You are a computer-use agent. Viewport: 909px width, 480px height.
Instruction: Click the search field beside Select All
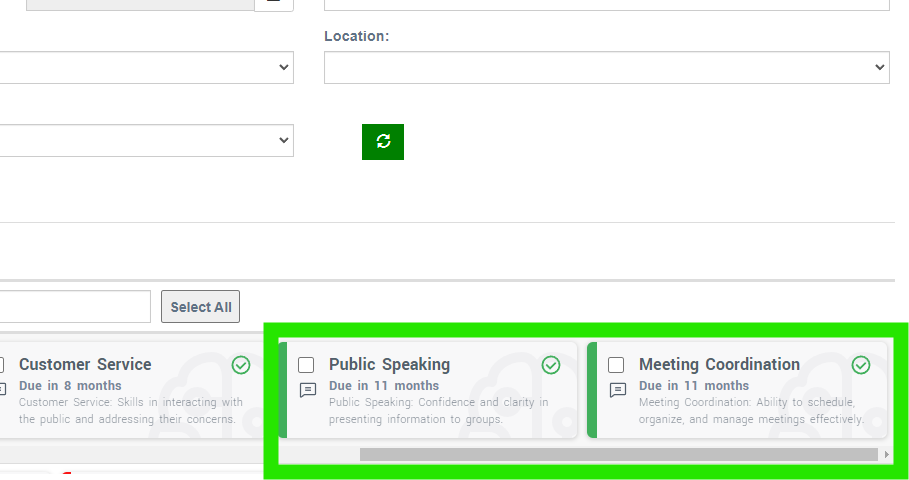point(75,307)
